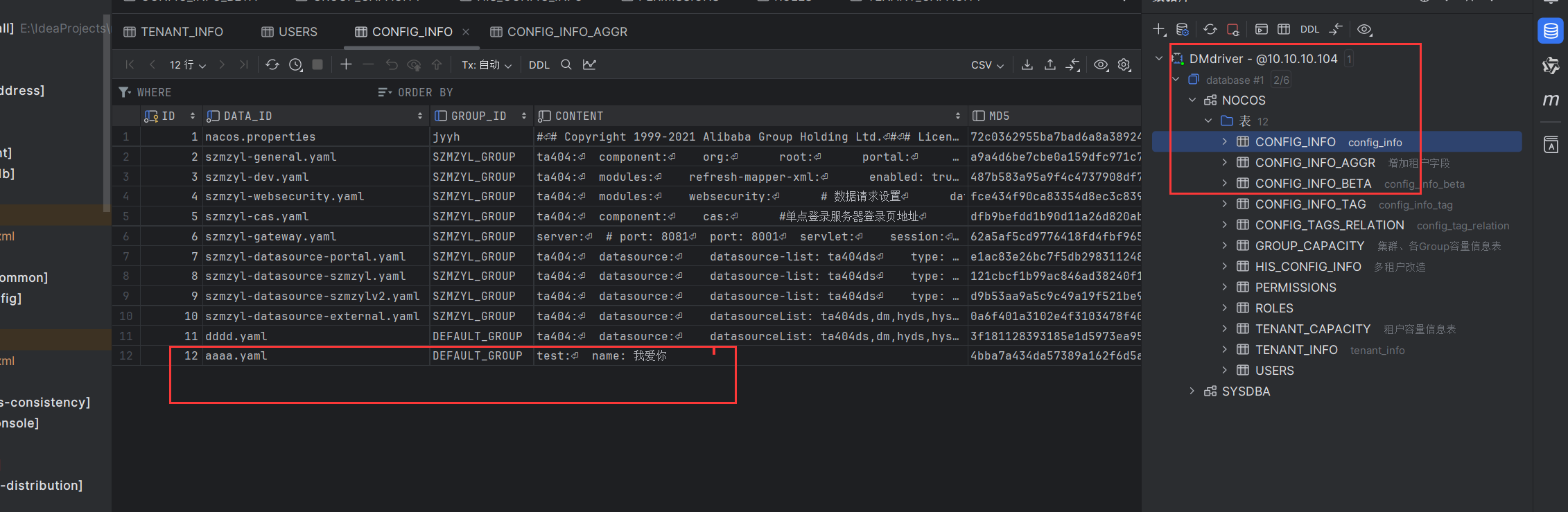Toggle the eye view options in grid toolbar
1568x512 pixels.
coord(1101,64)
